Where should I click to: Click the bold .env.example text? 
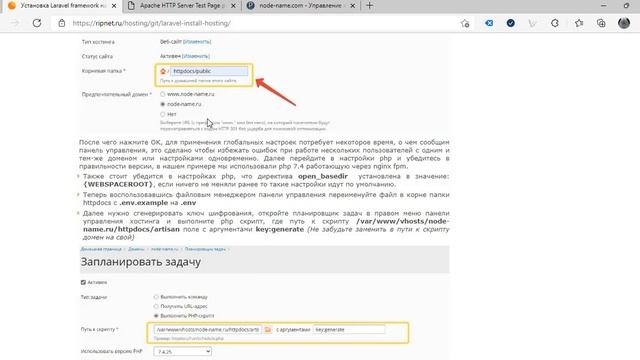(x=144, y=203)
